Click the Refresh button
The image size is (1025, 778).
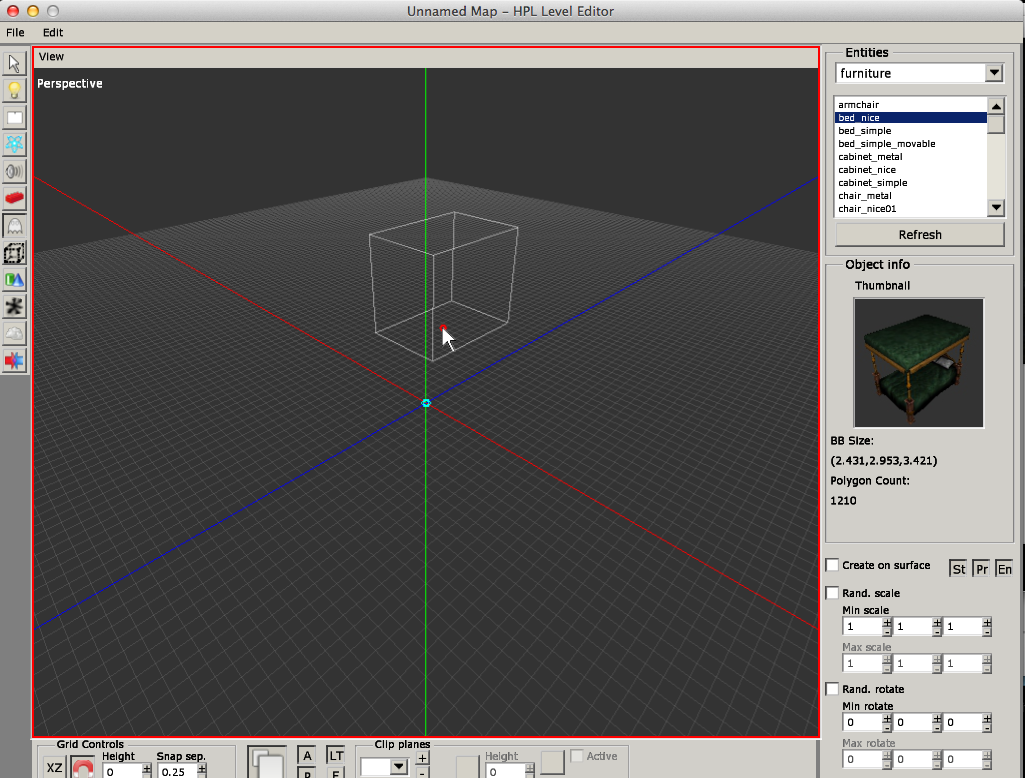919,235
